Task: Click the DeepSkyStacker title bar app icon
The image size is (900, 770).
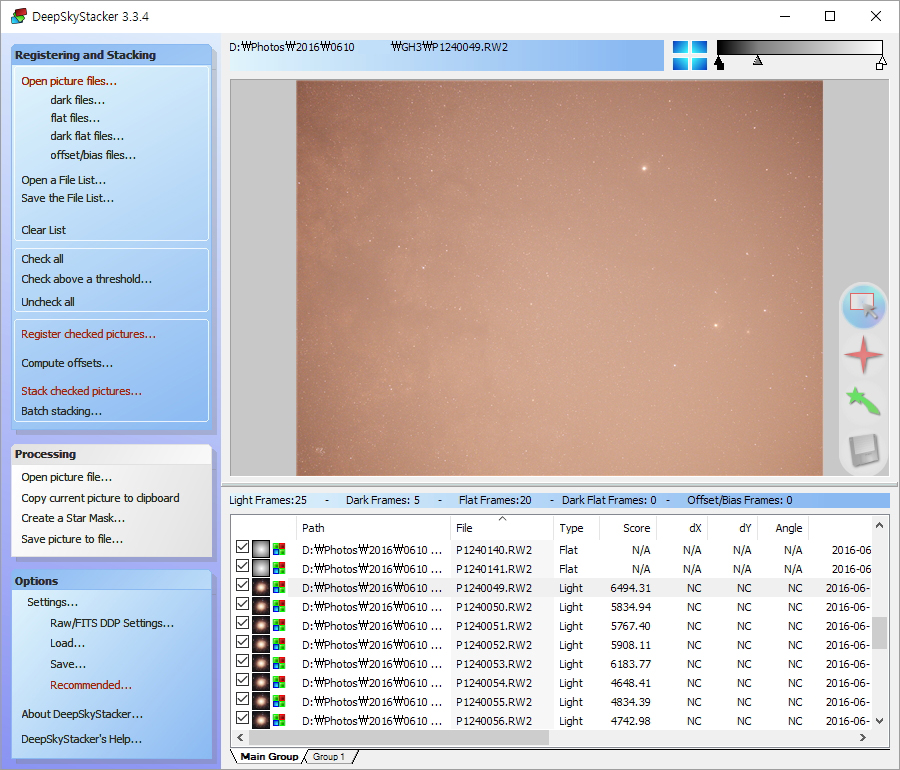Action: click(19, 16)
